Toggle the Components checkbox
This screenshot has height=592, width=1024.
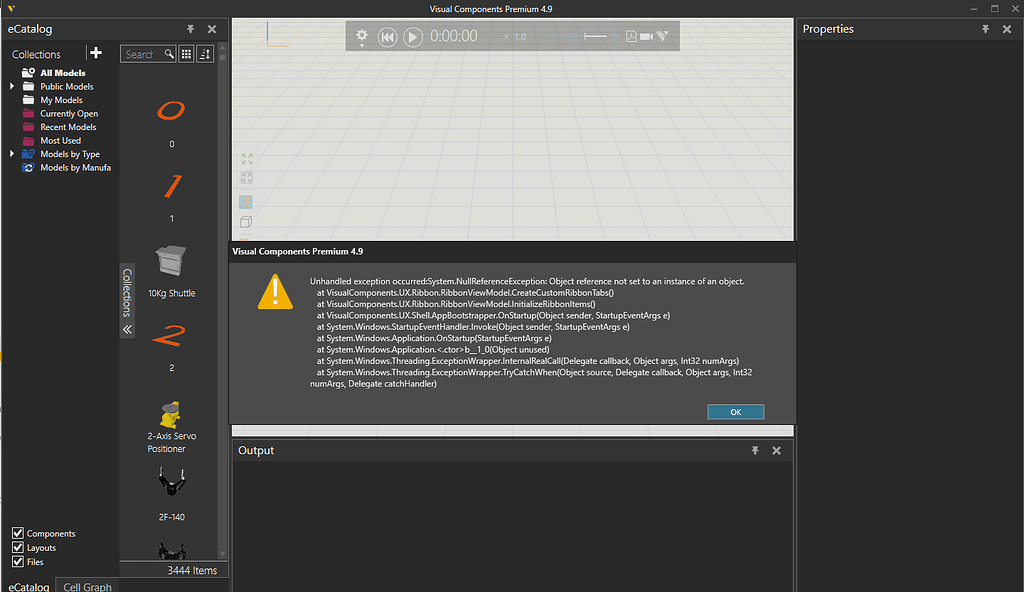click(x=18, y=533)
